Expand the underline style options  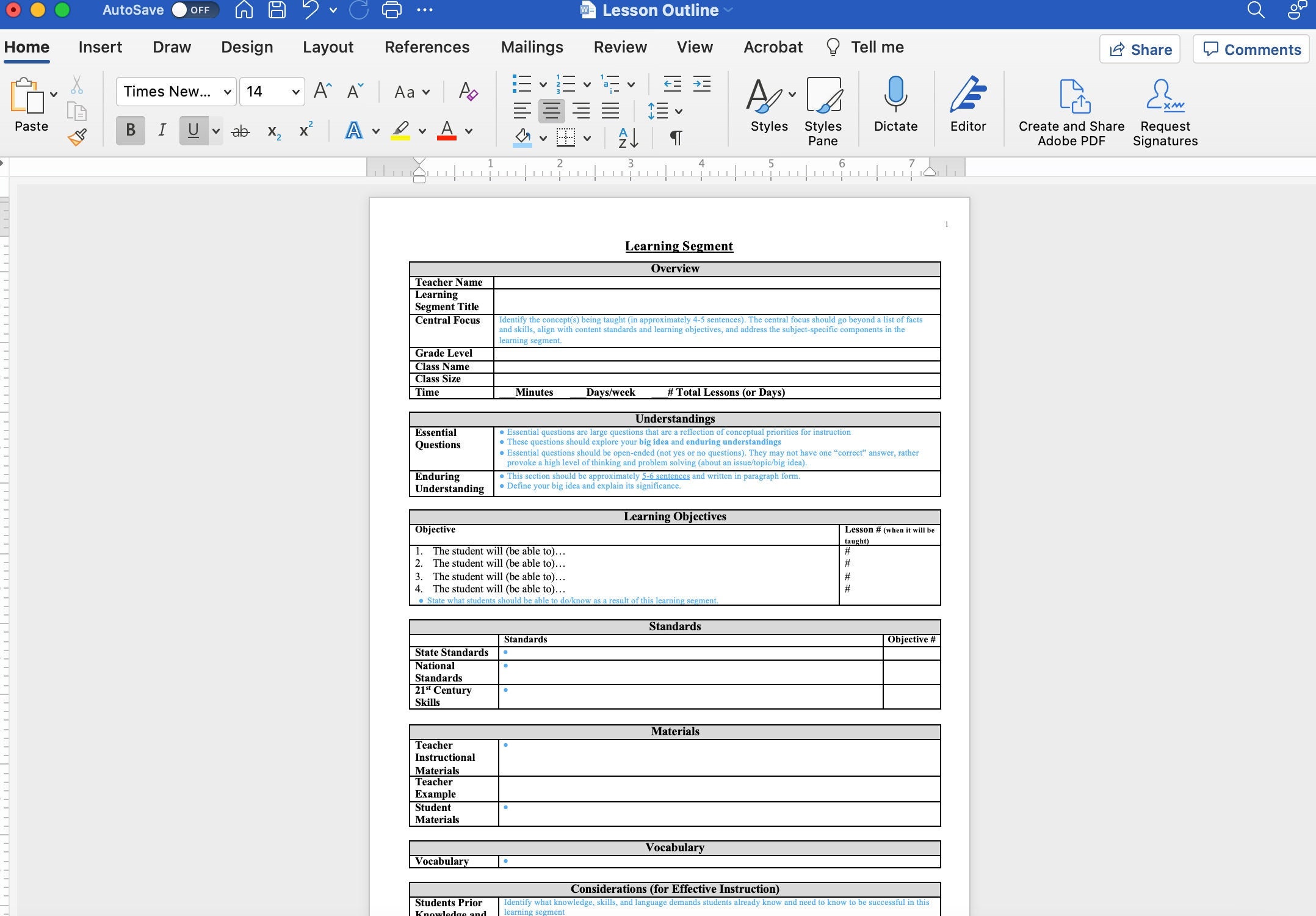216,130
